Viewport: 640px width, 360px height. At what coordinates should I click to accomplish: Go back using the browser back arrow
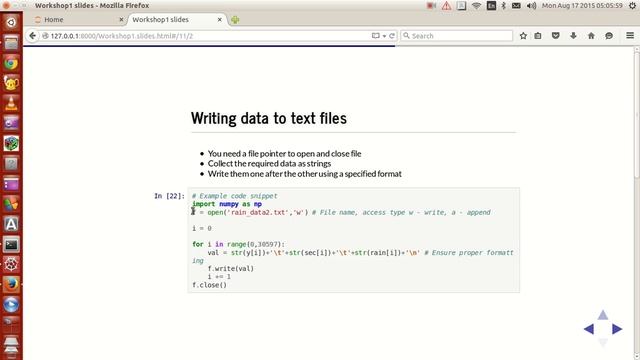click(32, 36)
